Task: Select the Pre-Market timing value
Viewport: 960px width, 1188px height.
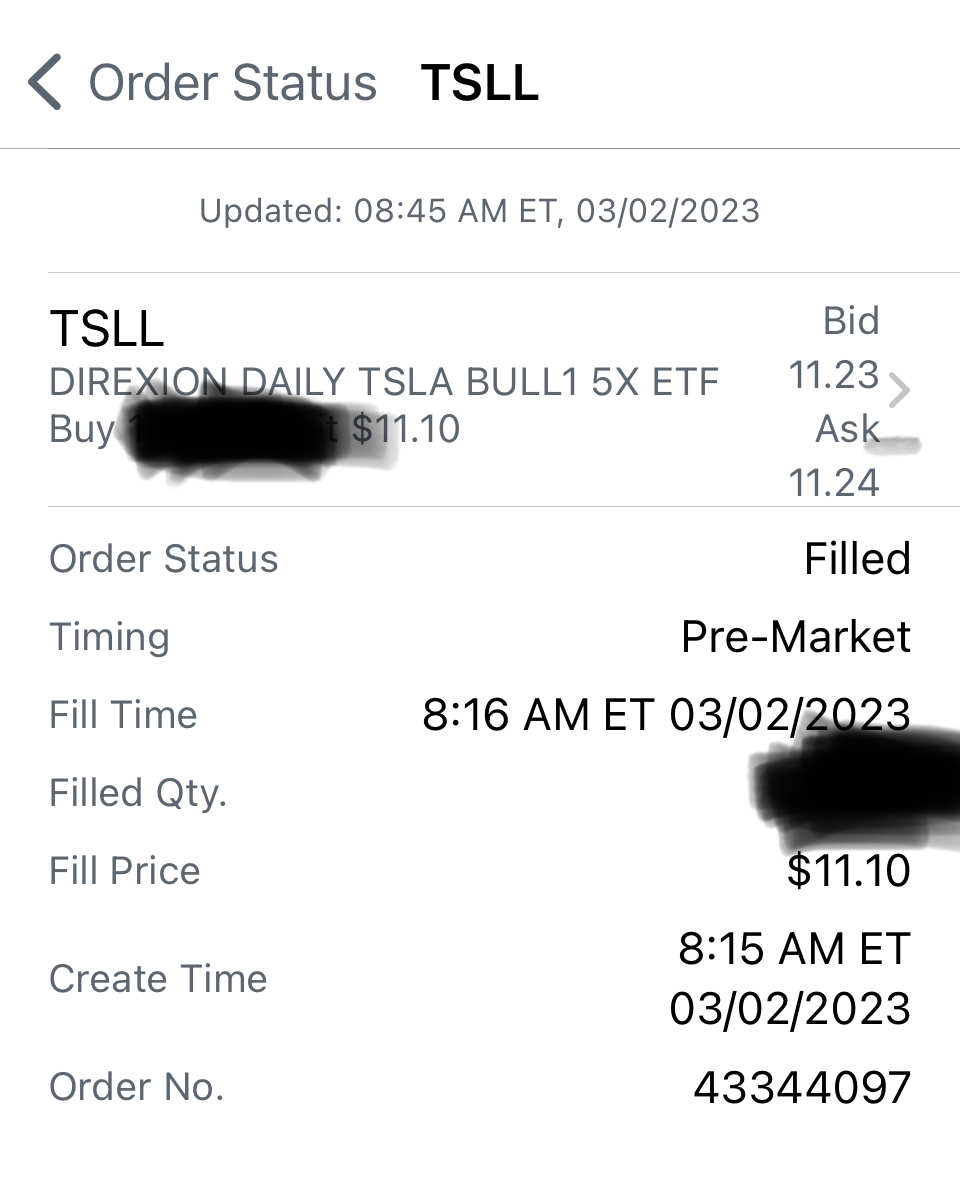Action: [x=796, y=636]
